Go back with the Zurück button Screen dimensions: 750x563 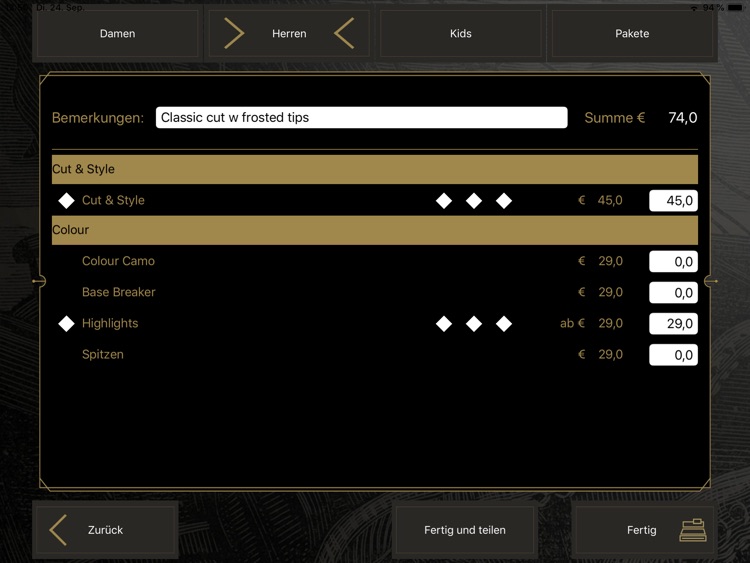105,530
